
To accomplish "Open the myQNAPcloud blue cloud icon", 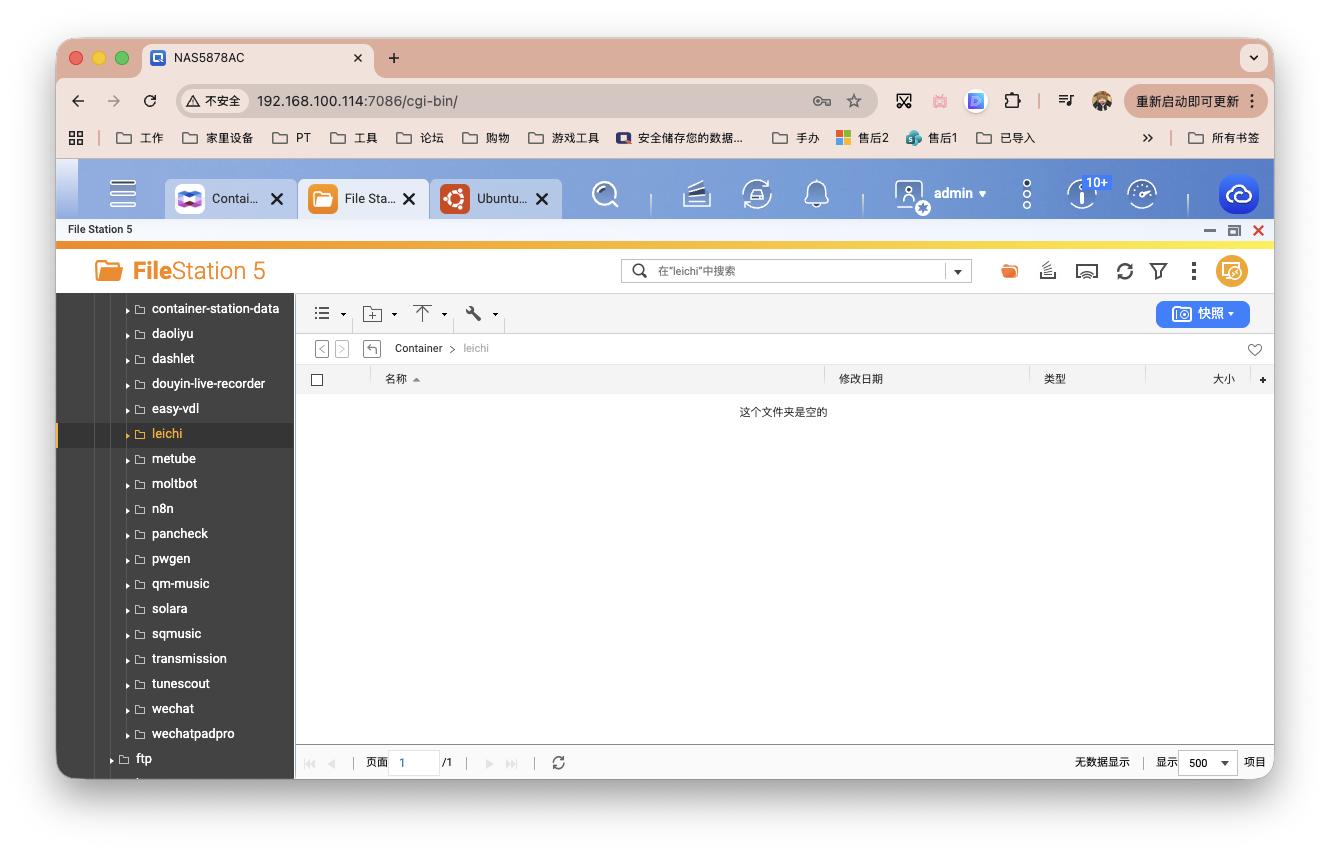I will pos(1238,195).
